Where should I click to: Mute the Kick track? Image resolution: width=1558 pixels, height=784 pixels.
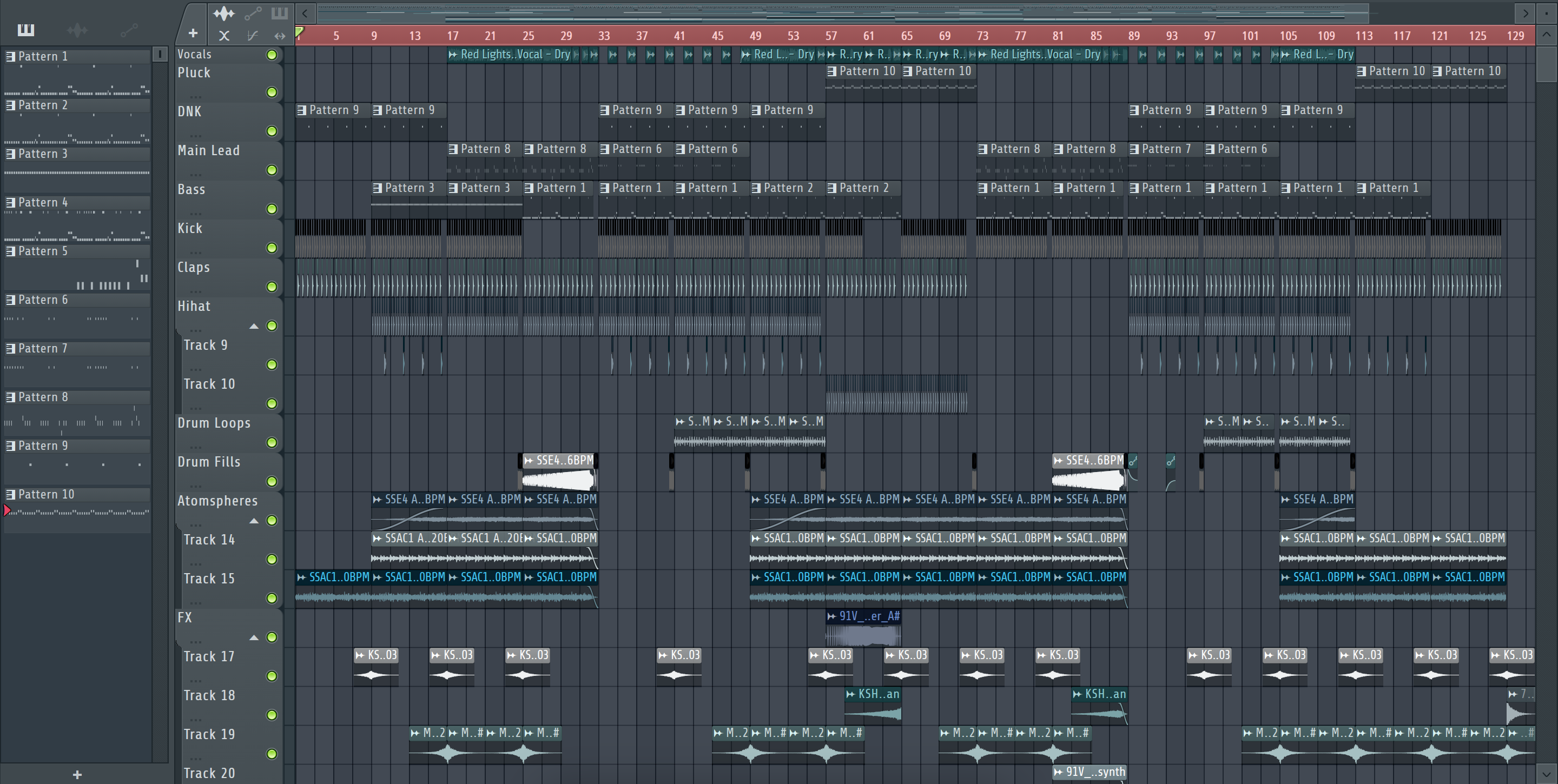pos(272,248)
